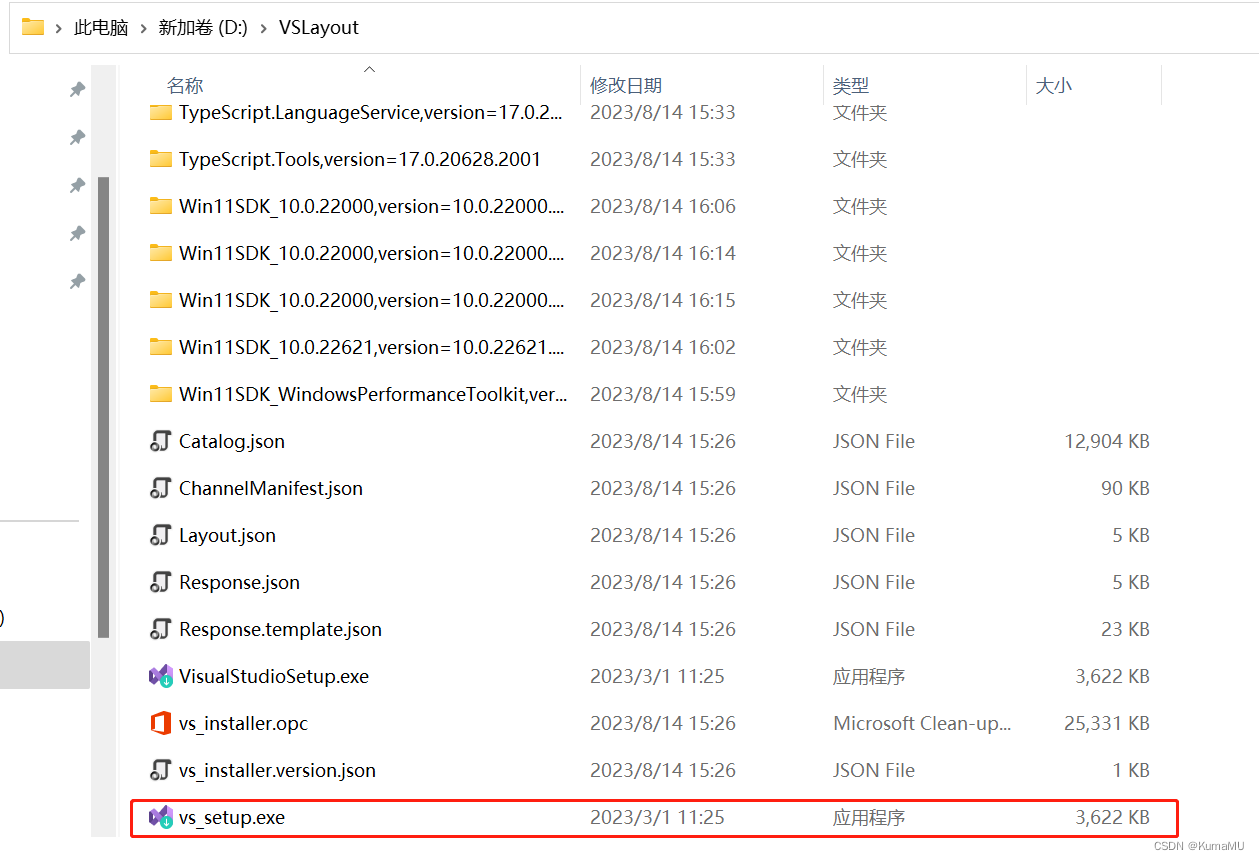This screenshot has height=860, width=1259.
Task: Select Layout.json file name
Action: (x=227, y=536)
